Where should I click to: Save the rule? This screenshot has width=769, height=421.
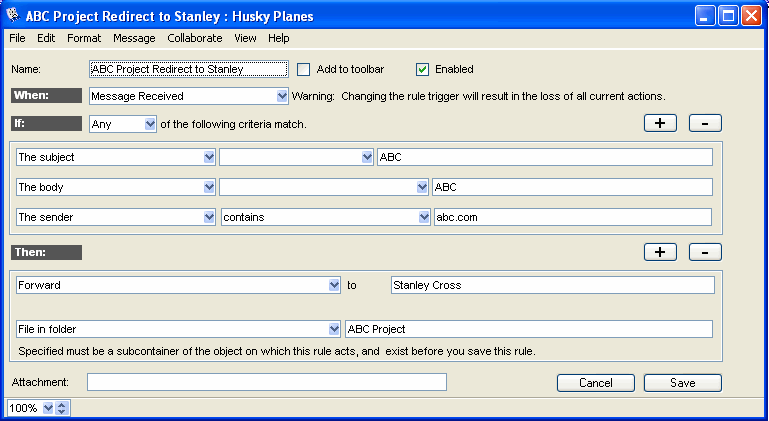683,383
